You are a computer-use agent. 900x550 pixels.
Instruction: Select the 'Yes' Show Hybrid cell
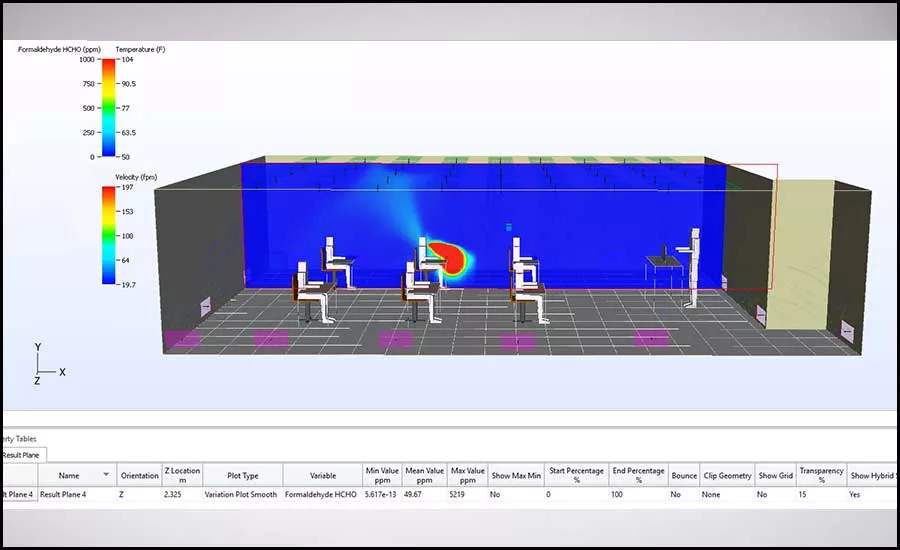871,494
